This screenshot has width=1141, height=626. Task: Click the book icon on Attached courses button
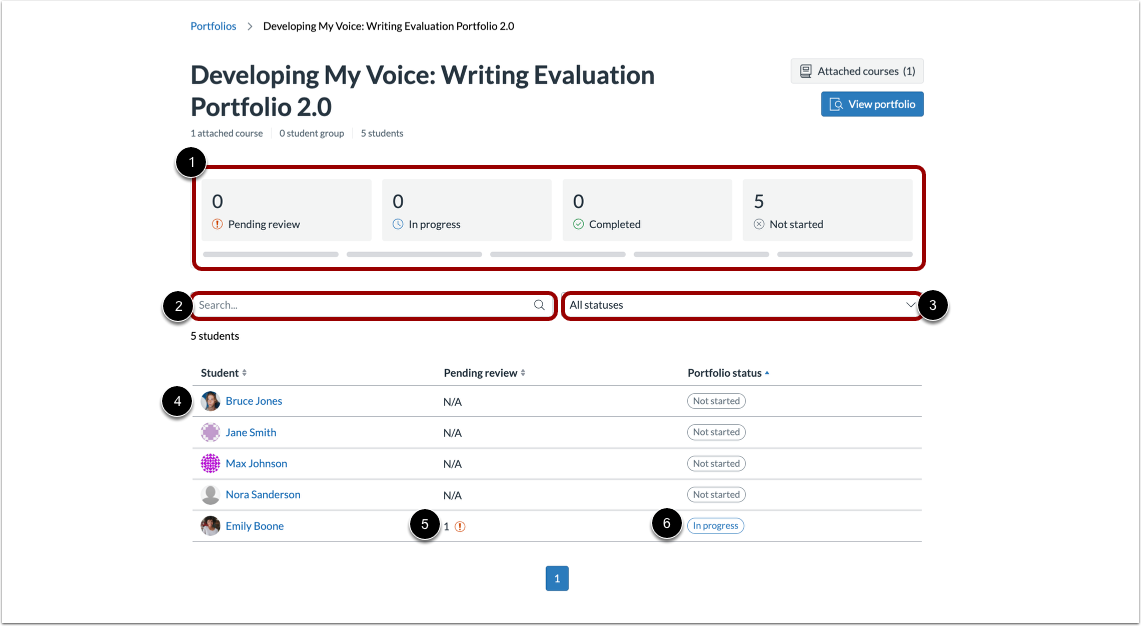pyautogui.click(x=804, y=70)
